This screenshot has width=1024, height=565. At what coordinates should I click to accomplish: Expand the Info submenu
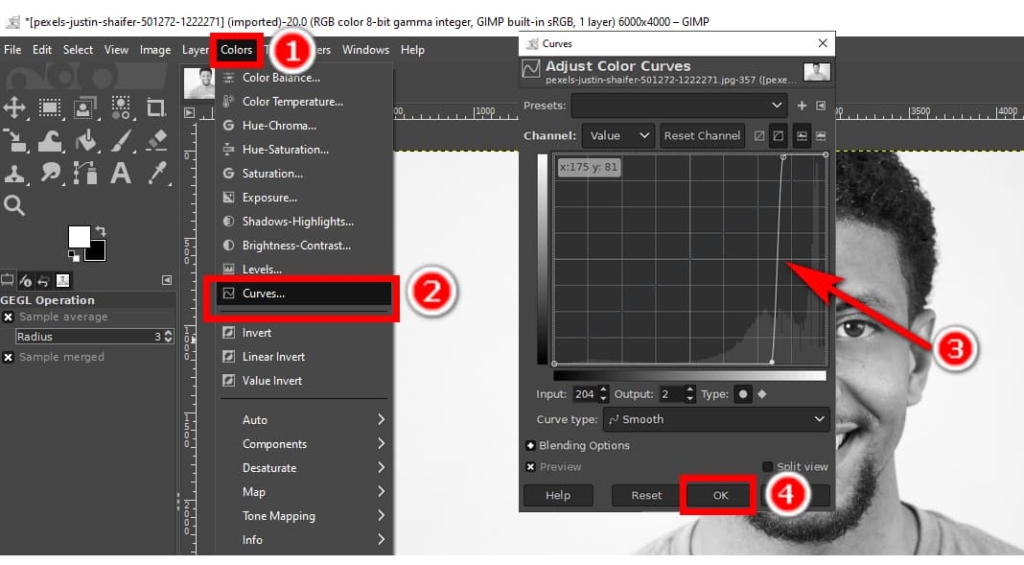pos(304,540)
